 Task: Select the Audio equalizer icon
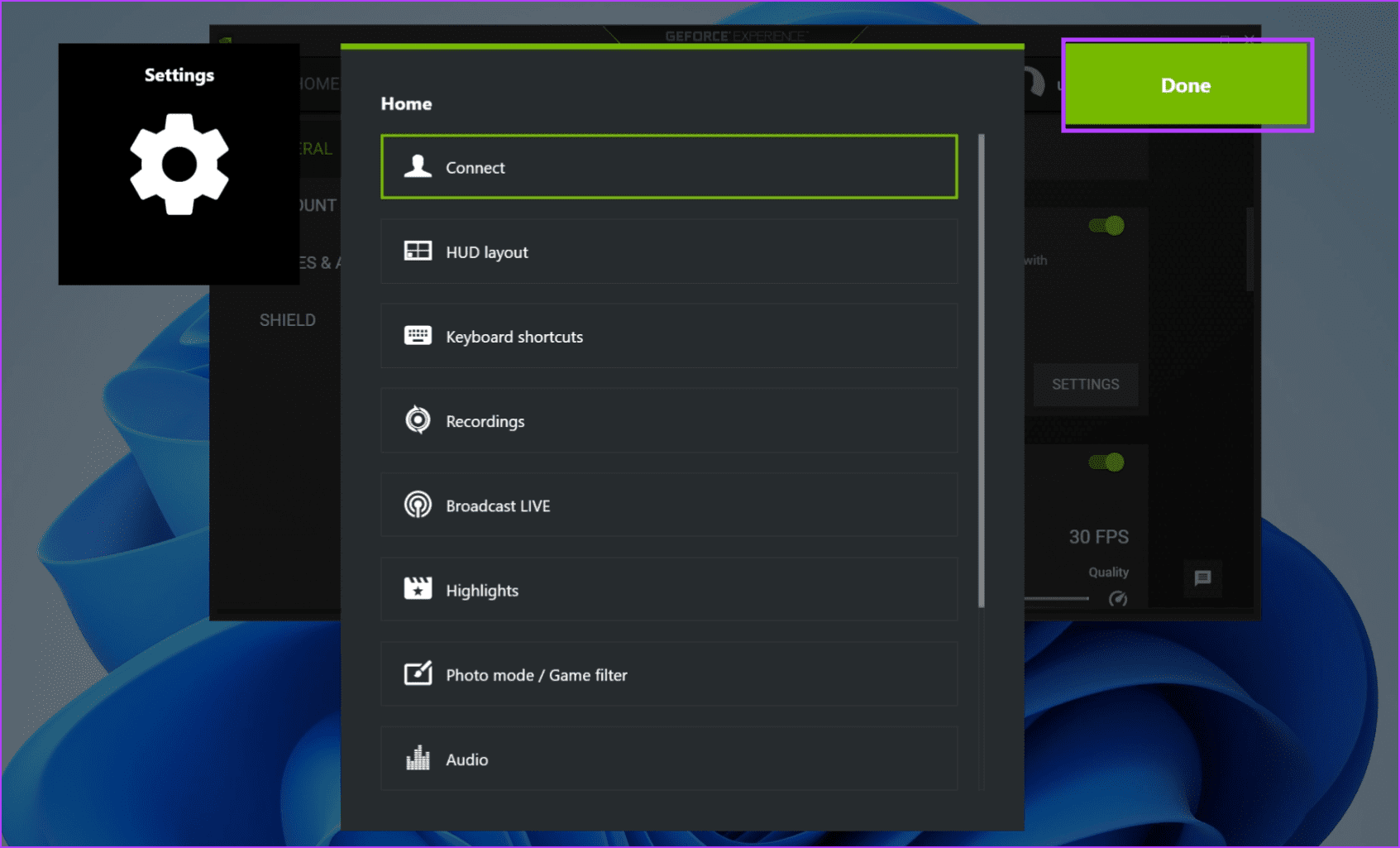tap(418, 759)
